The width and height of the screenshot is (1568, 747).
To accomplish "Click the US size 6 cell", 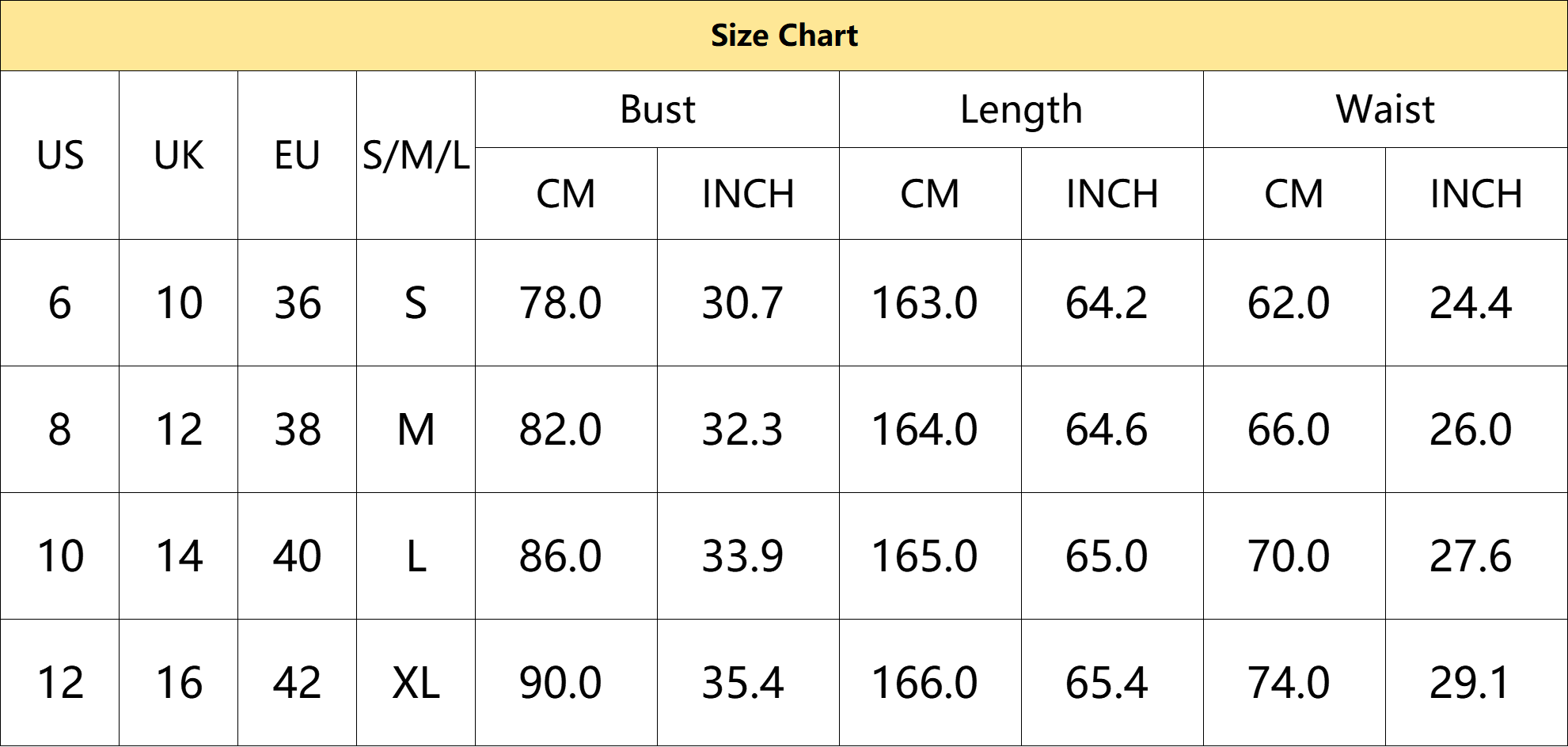I will pos(60,303).
